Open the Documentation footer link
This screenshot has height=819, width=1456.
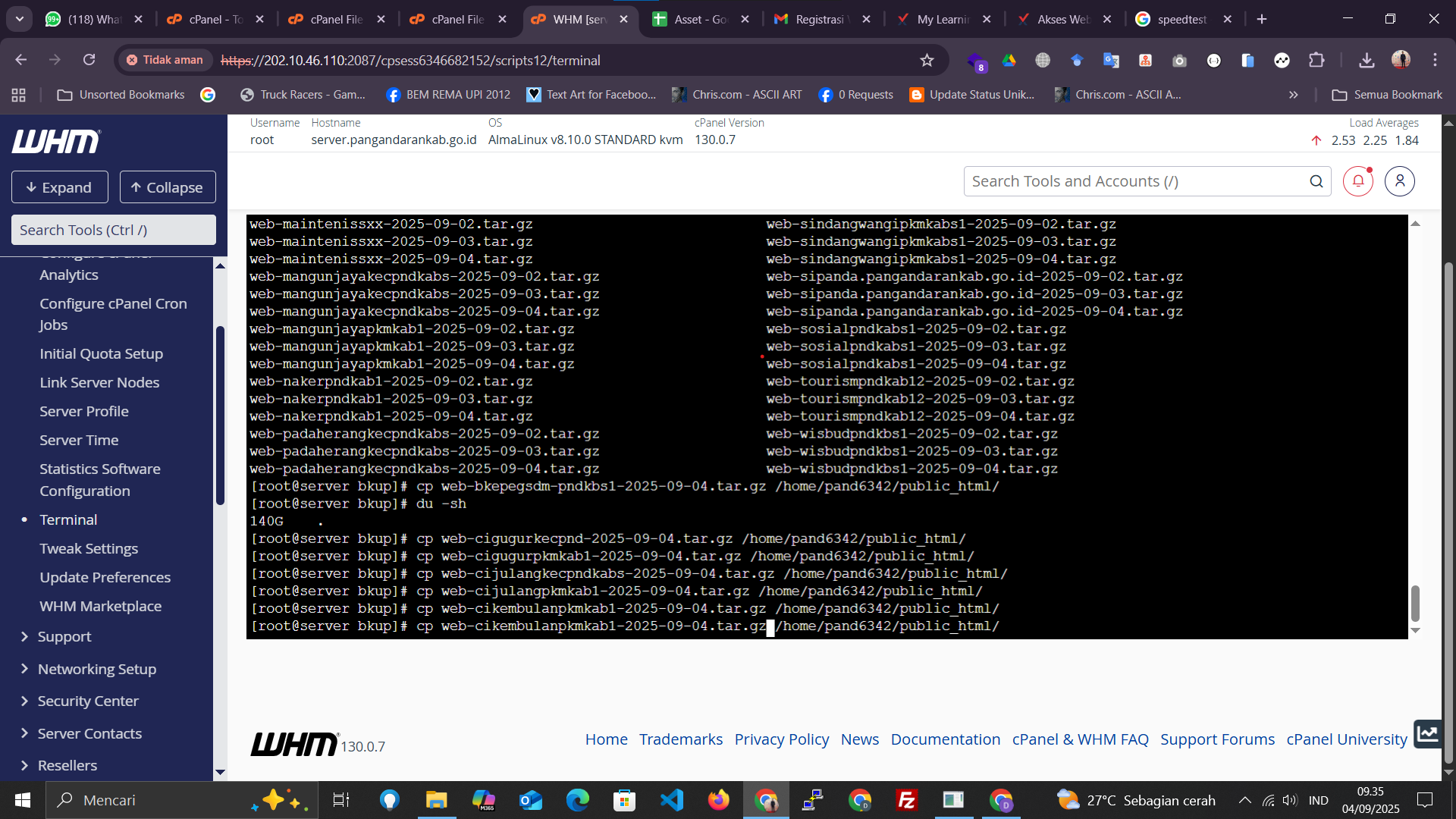click(945, 739)
